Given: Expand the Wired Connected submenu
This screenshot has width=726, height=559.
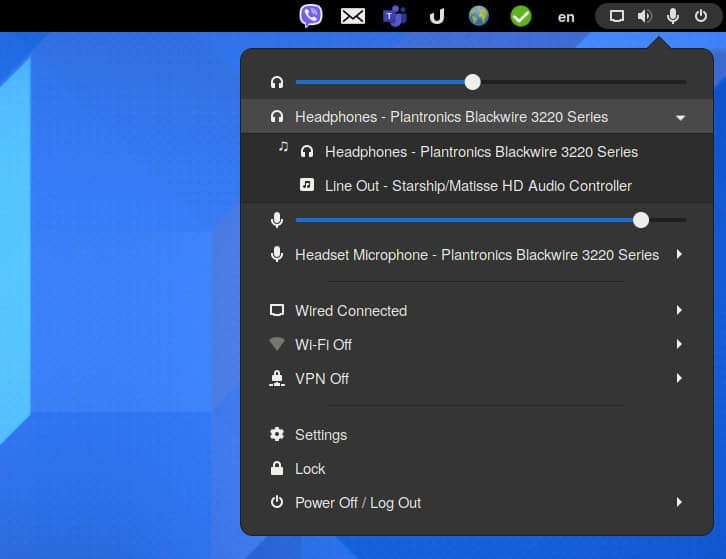Looking at the screenshot, I should (477, 310).
